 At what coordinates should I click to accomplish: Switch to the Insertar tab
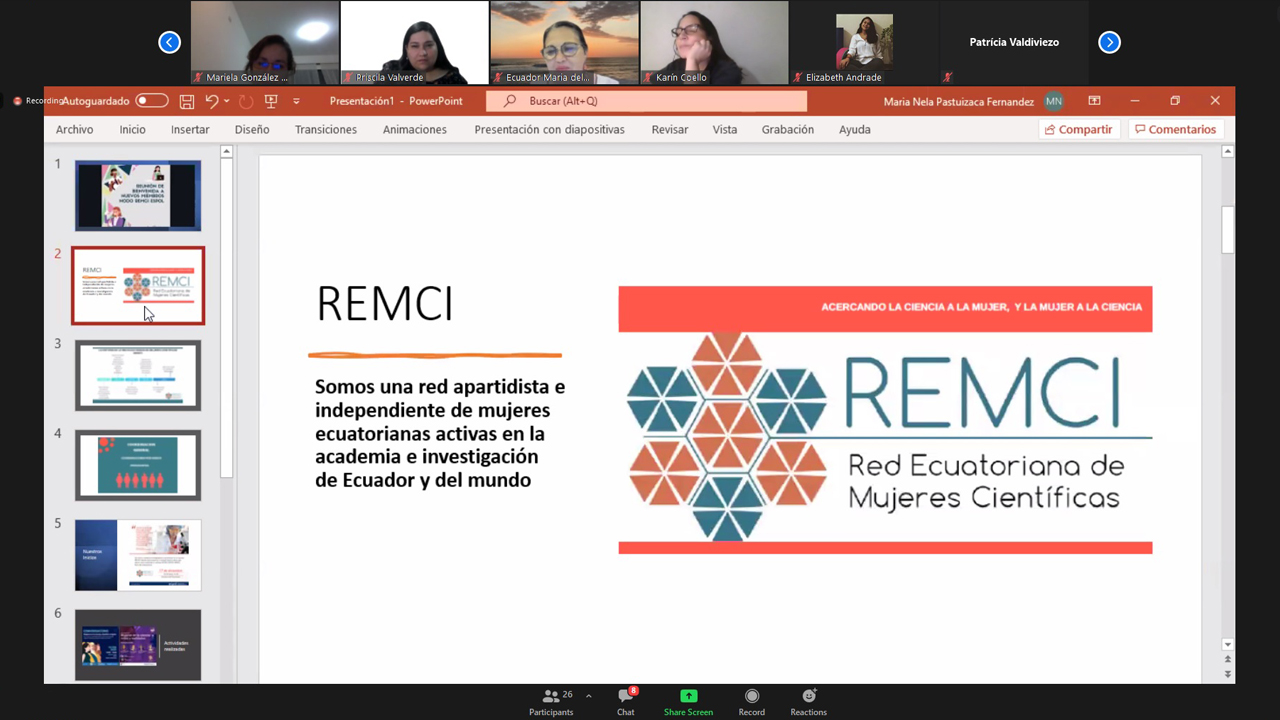[x=190, y=129]
